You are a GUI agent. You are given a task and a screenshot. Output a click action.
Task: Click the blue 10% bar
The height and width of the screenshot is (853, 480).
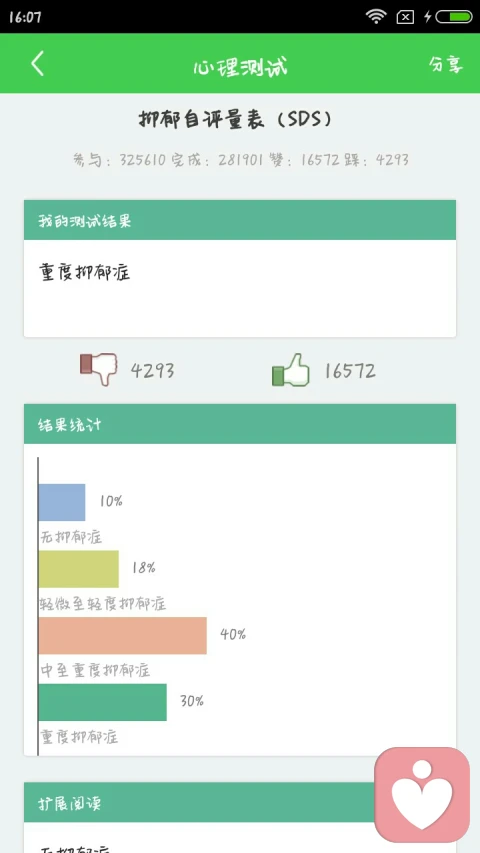pos(62,502)
